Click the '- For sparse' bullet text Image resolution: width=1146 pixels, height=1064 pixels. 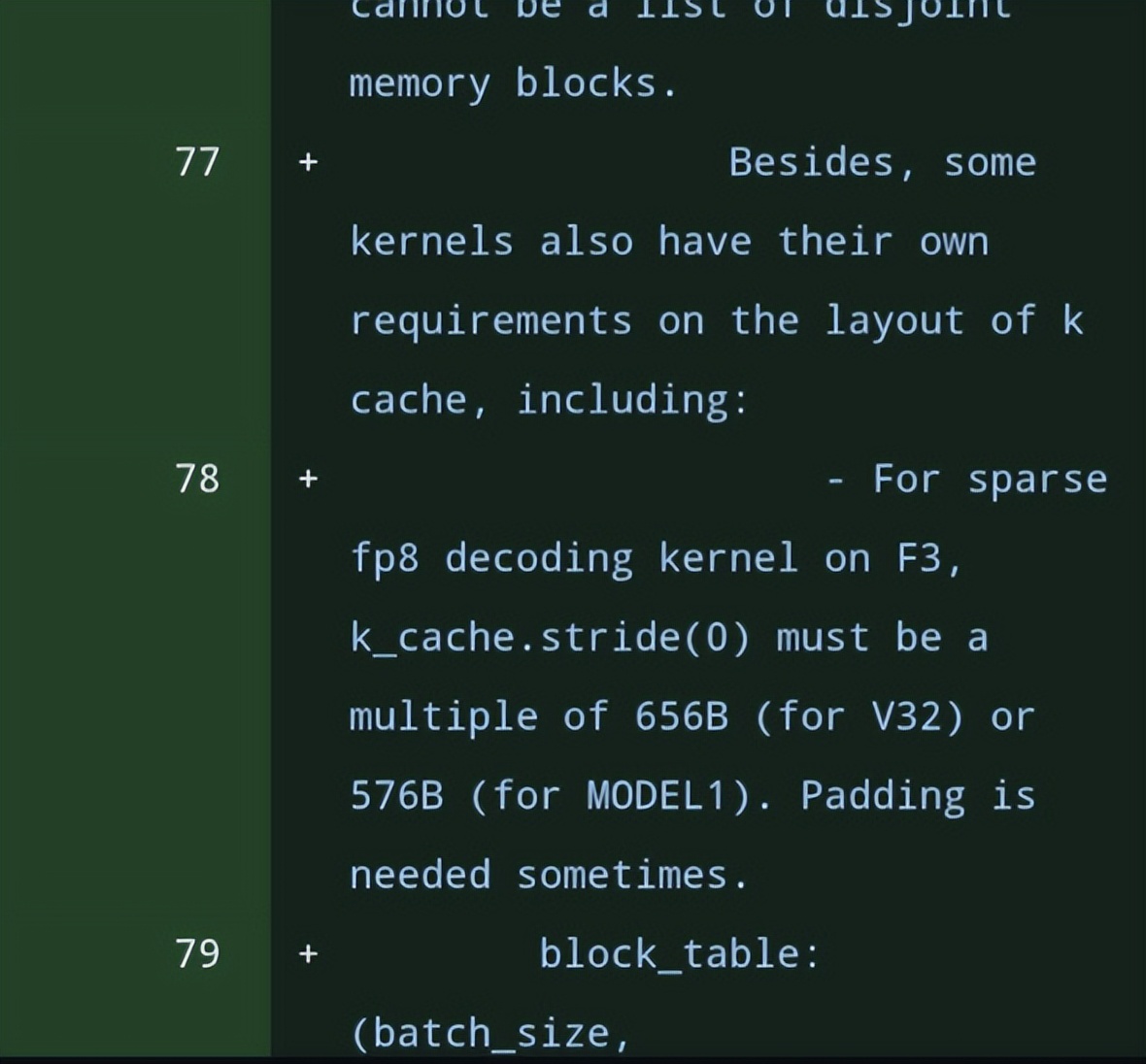click(967, 479)
